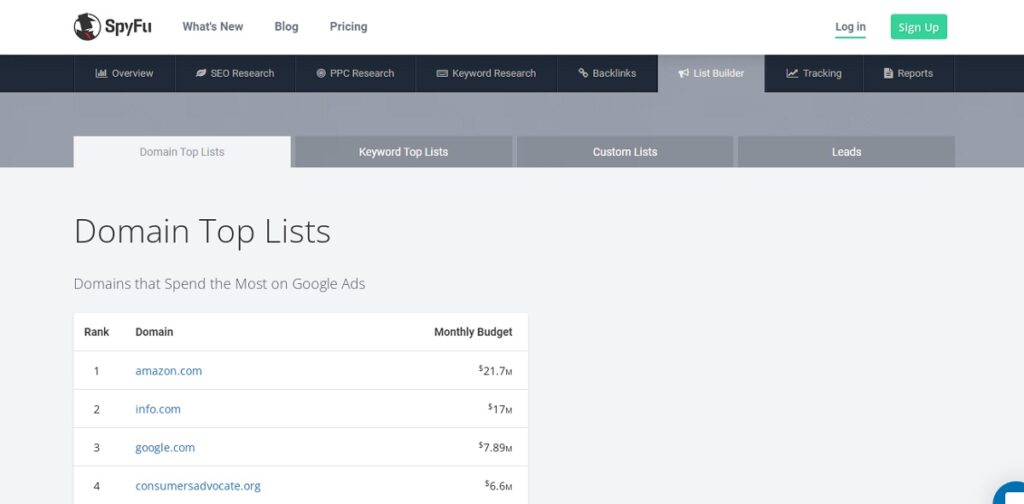Click the Rank column header
Screen dimensions: 1024x504
[x=97, y=332]
